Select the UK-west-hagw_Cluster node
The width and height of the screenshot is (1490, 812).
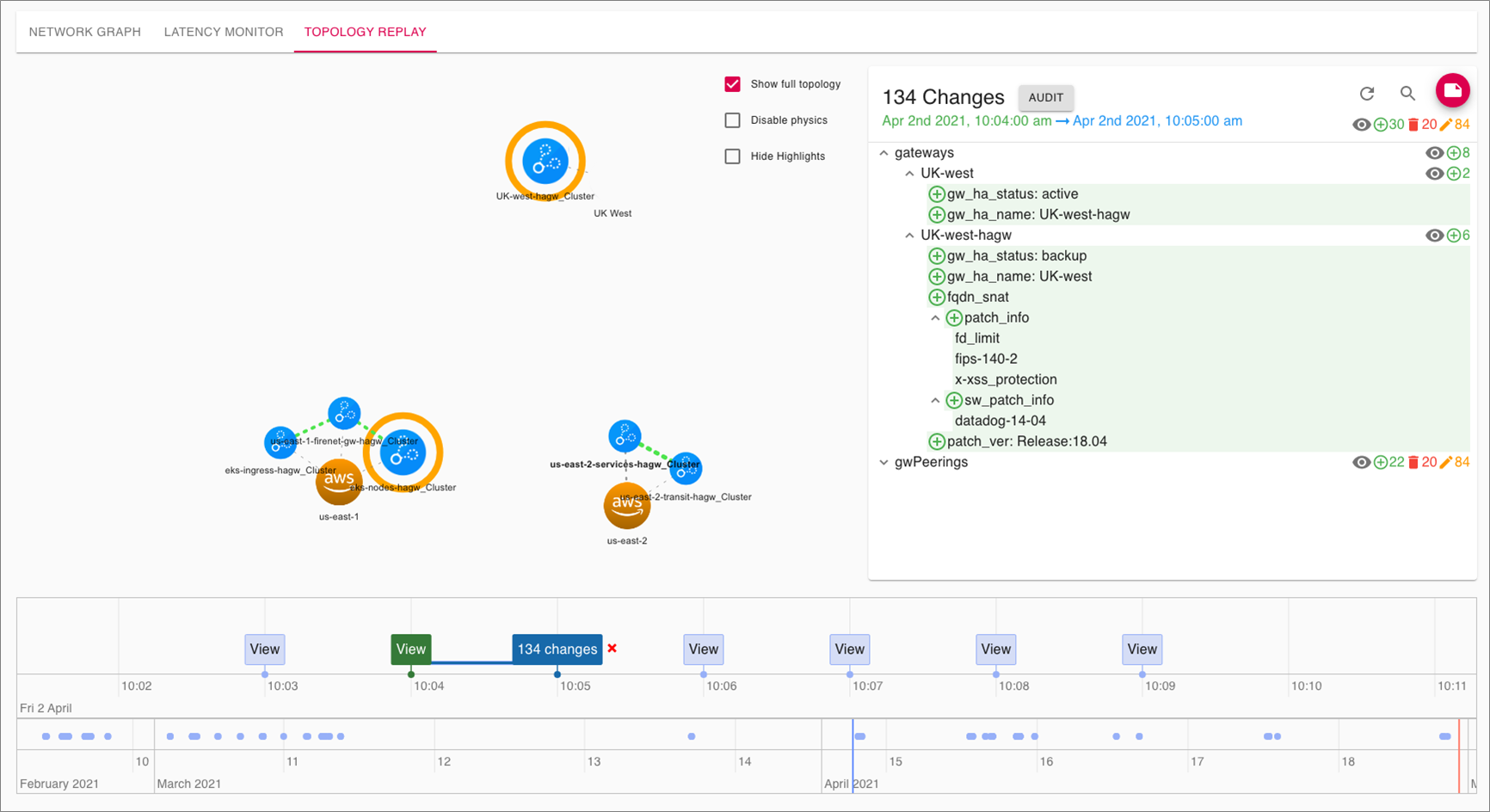(x=545, y=161)
